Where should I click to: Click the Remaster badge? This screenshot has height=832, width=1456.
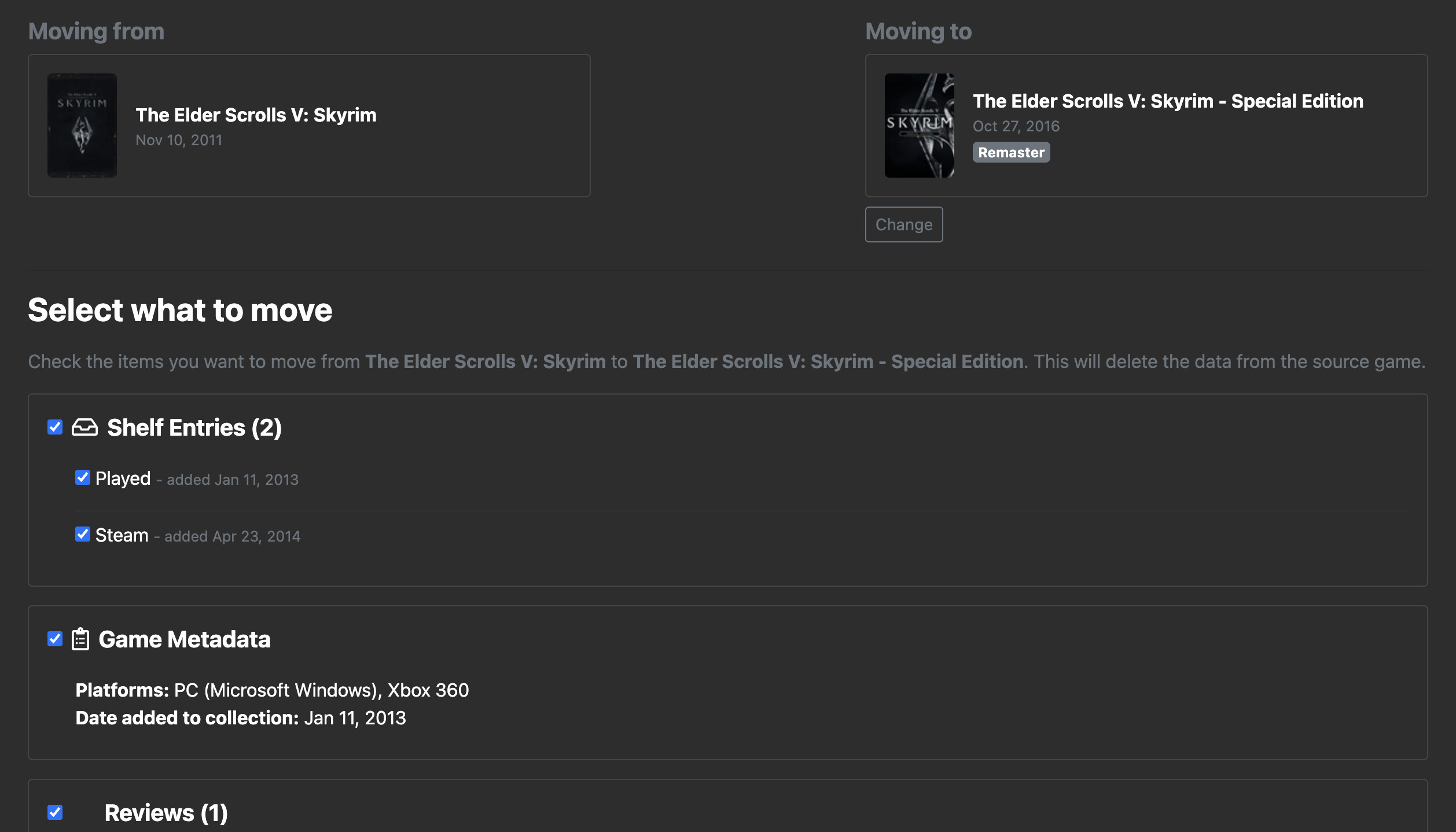point(1011,153)
